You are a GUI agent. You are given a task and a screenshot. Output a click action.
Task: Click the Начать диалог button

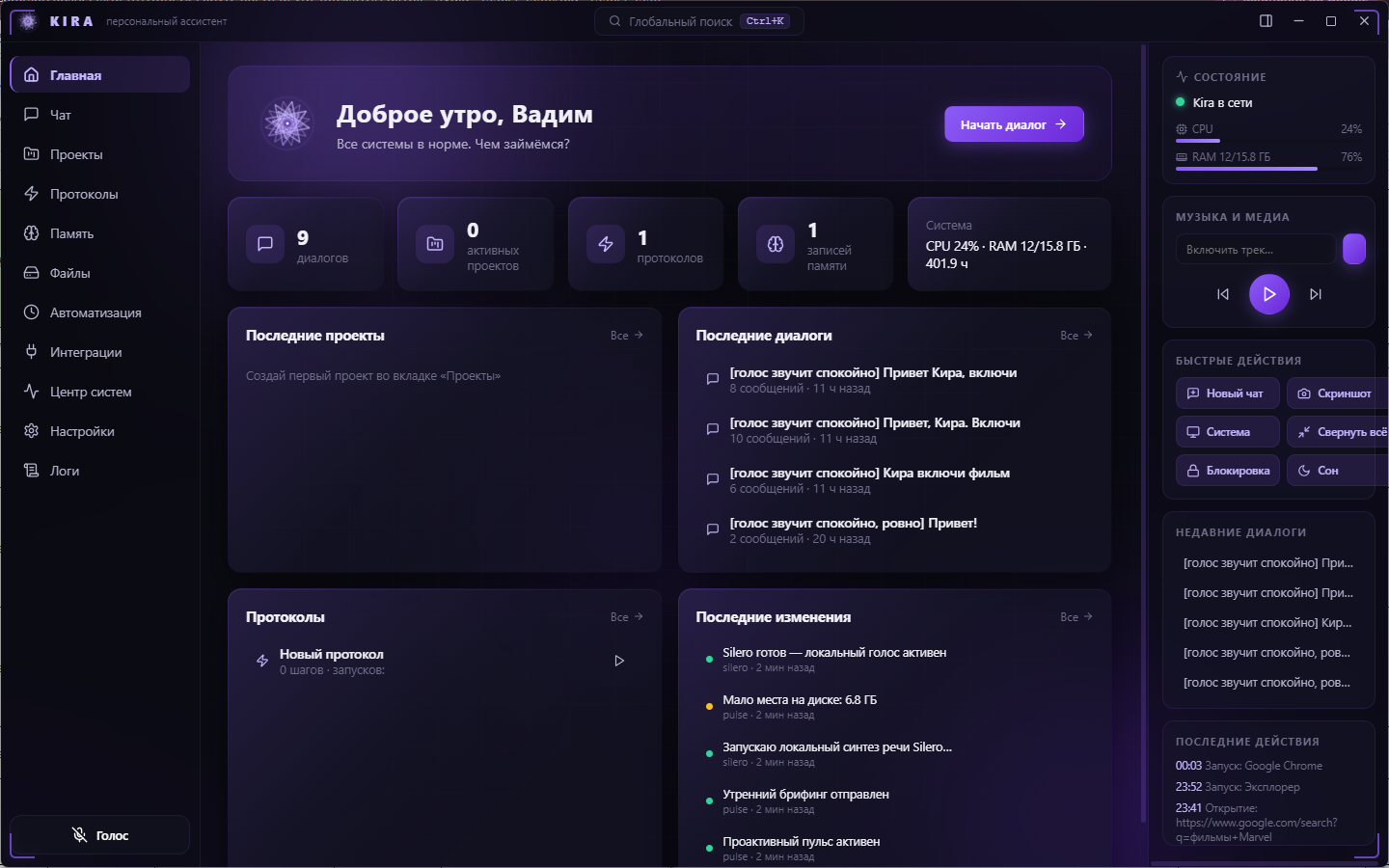[1014, 124]
